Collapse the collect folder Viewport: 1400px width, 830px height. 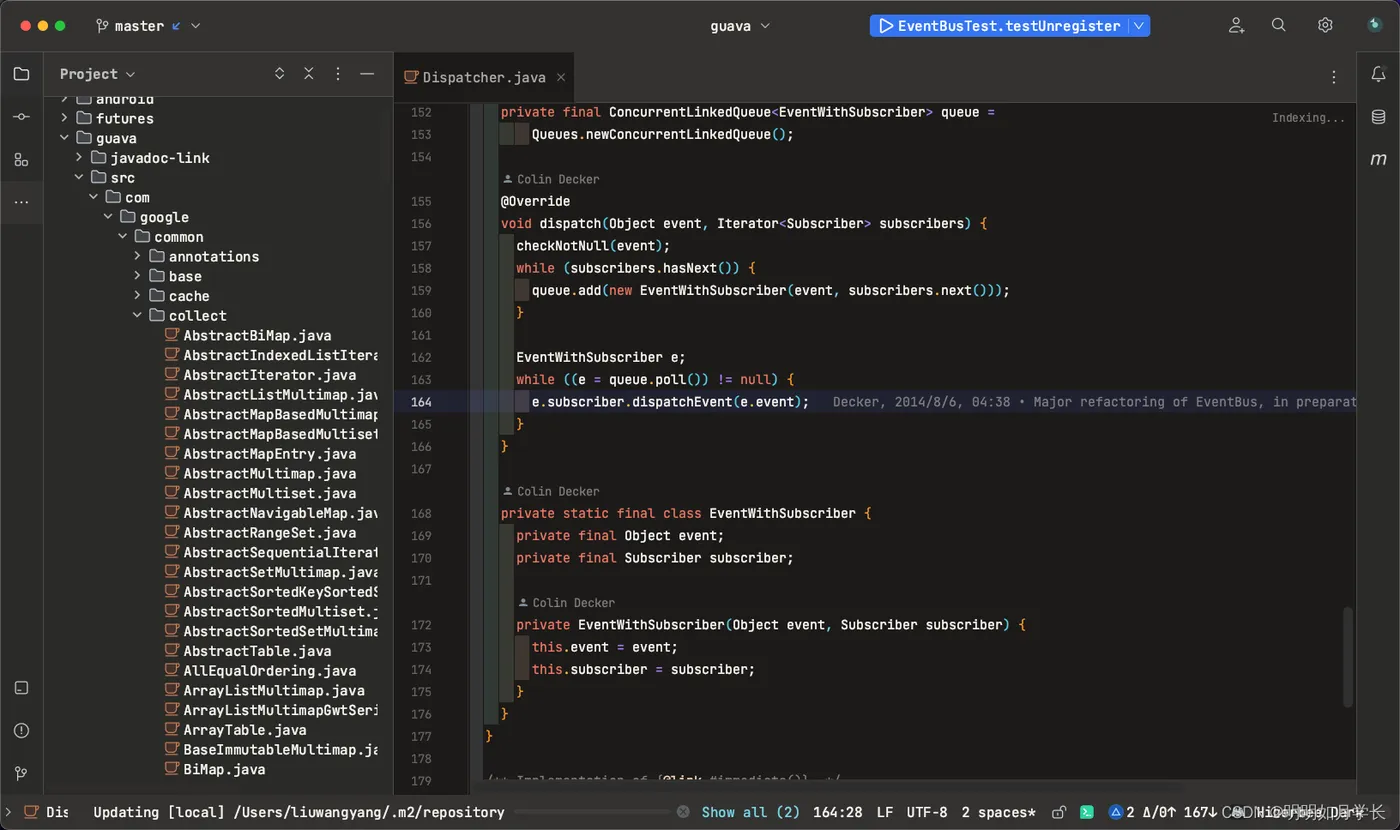(x=138, y=316)
